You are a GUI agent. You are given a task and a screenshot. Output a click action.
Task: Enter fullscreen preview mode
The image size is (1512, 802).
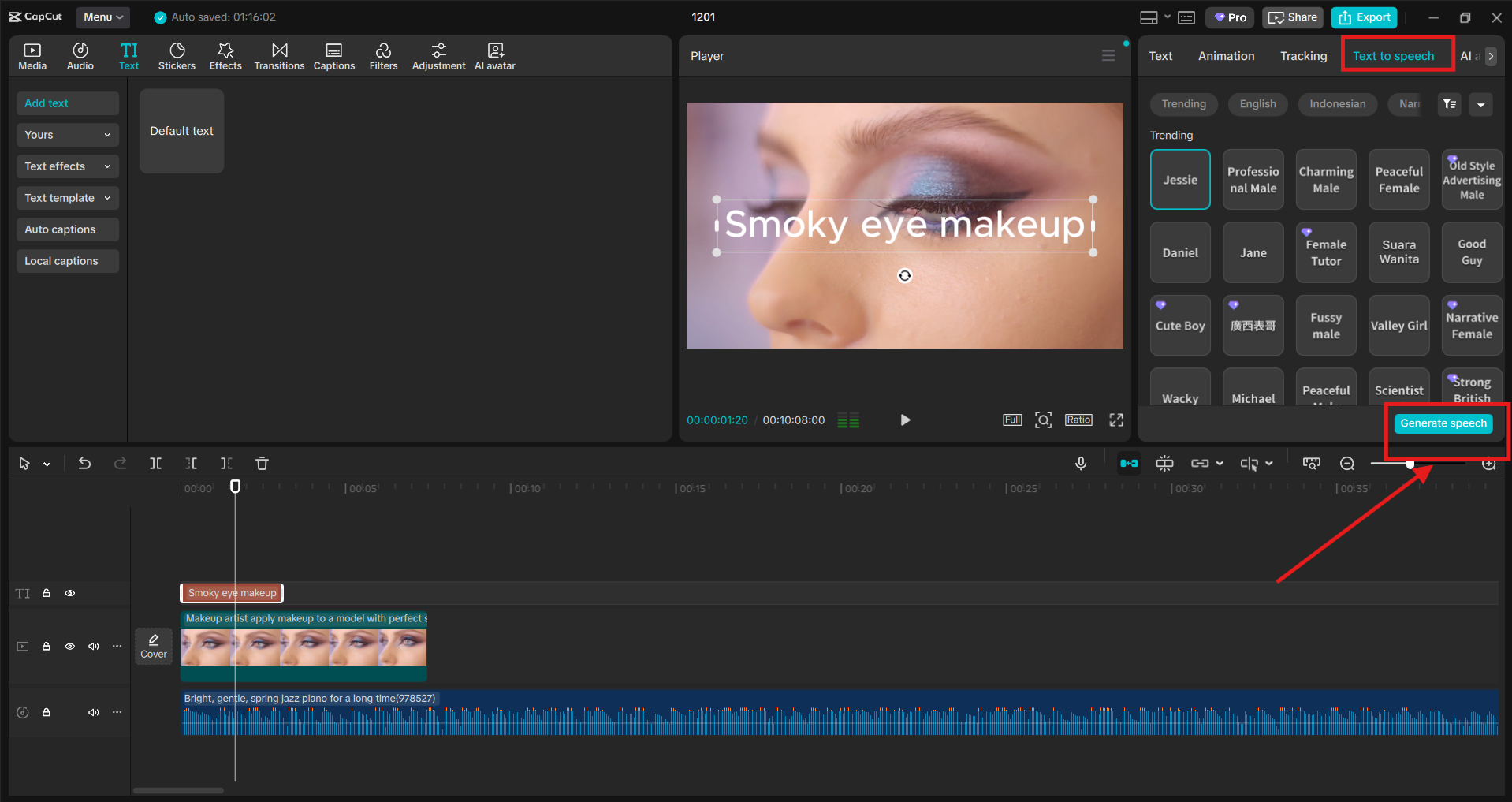(1115, 420)
